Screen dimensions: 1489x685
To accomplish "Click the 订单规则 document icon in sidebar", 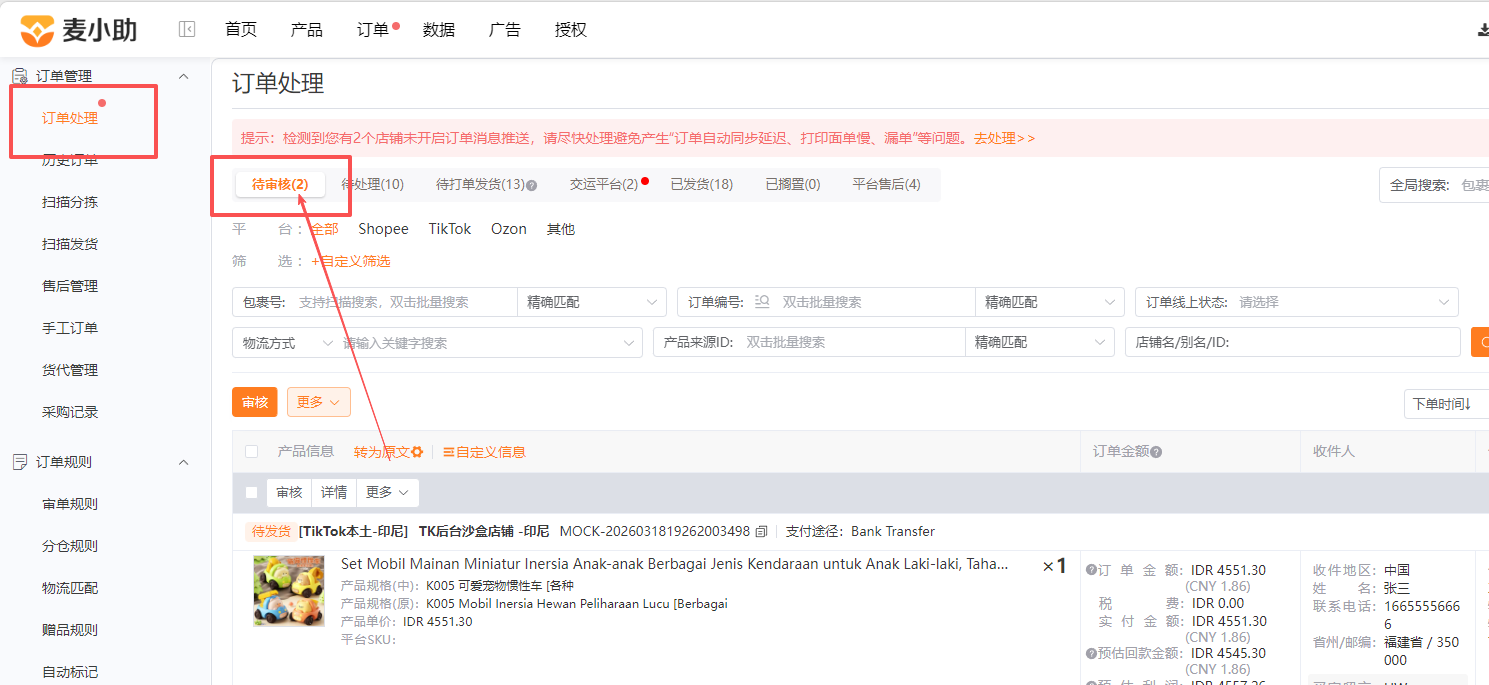I will tap(19, 462).
